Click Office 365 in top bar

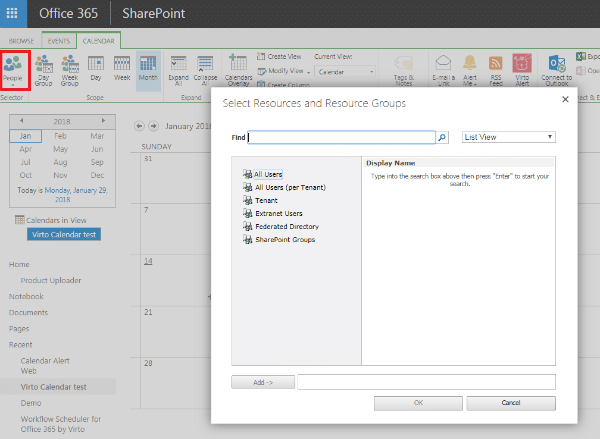[x=68, y=13]
